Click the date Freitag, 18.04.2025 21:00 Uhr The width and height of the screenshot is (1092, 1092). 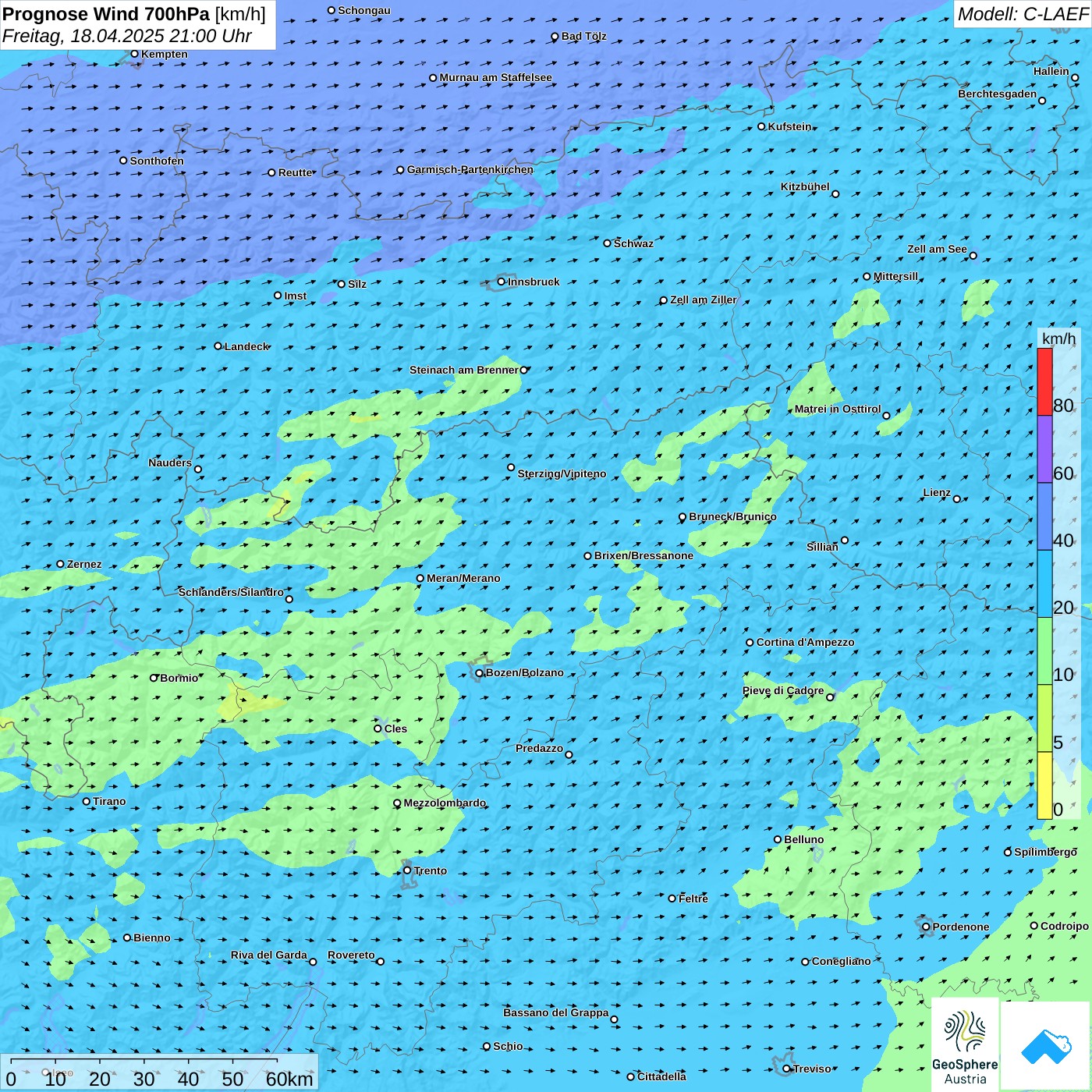click(x=127, y=36)
